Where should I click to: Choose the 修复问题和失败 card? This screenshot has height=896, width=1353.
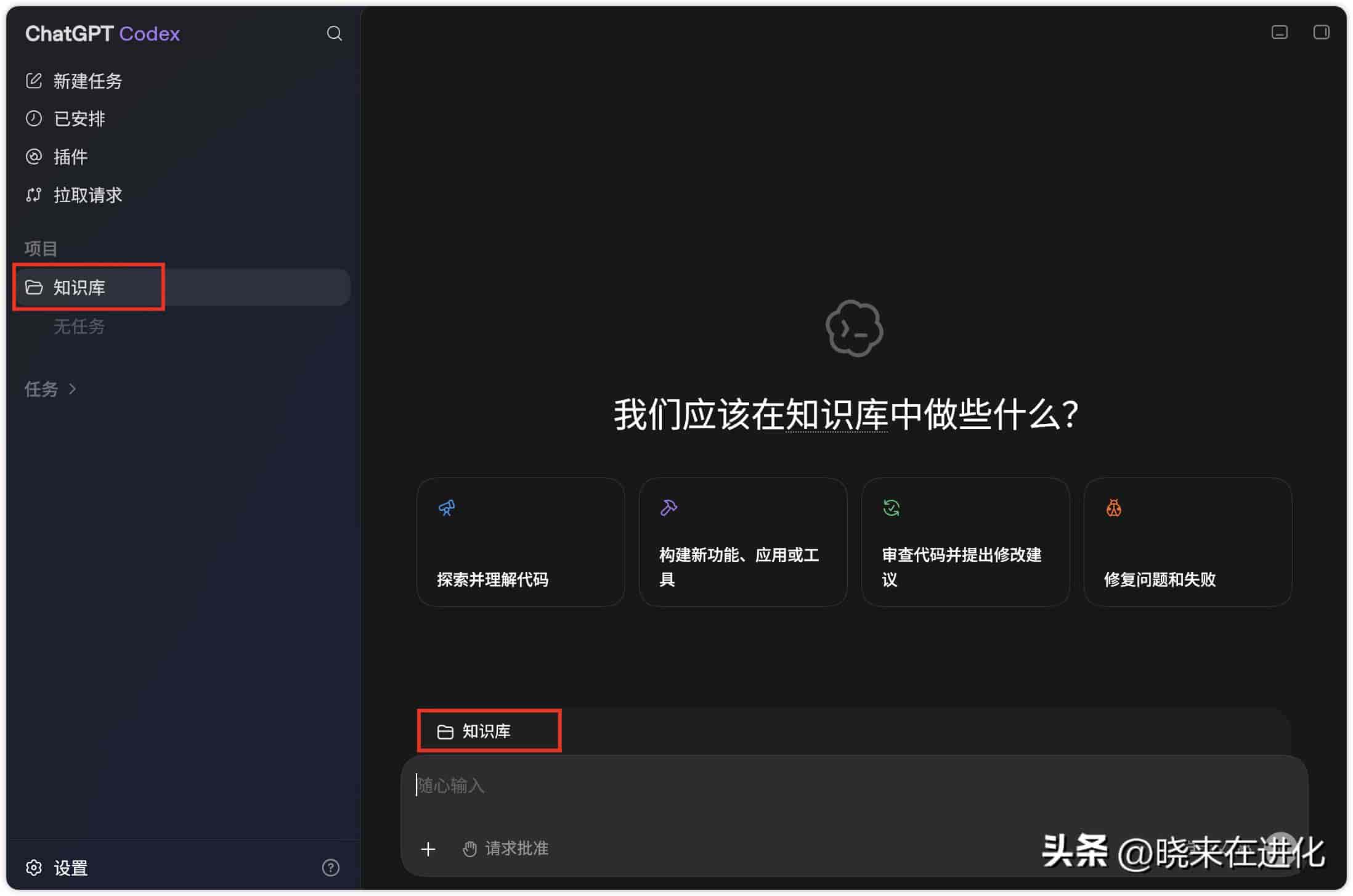pyautogui.click(x=1188, y=542)
